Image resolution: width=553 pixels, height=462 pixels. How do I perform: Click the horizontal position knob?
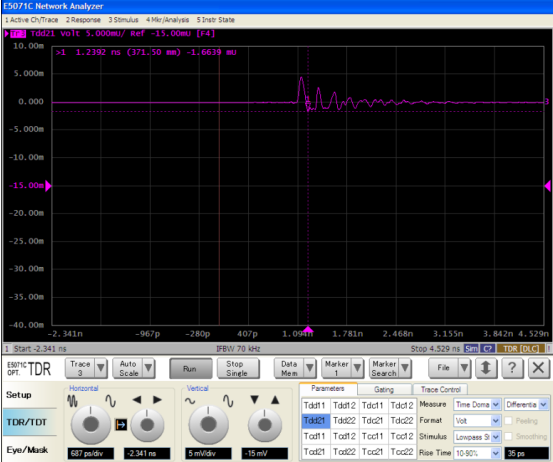[x=147, y=425]
